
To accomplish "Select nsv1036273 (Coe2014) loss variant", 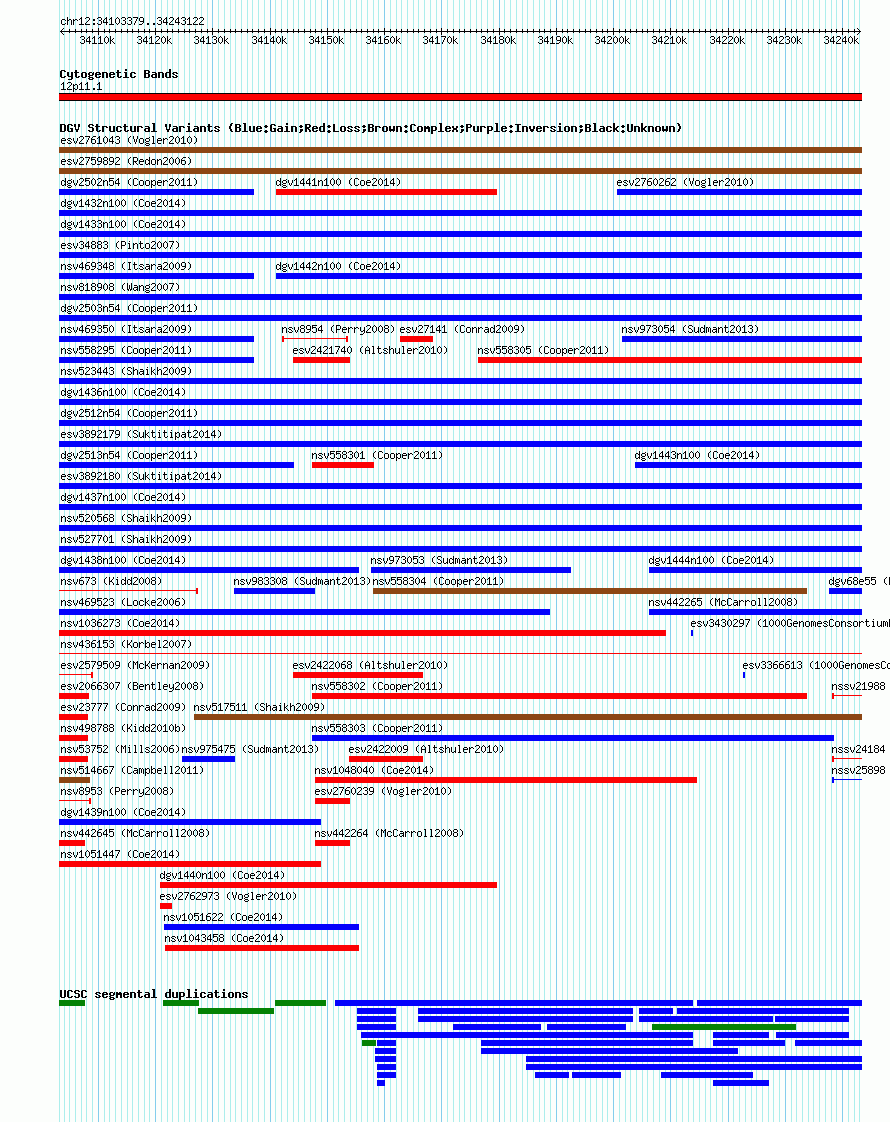I will [362, 633].
